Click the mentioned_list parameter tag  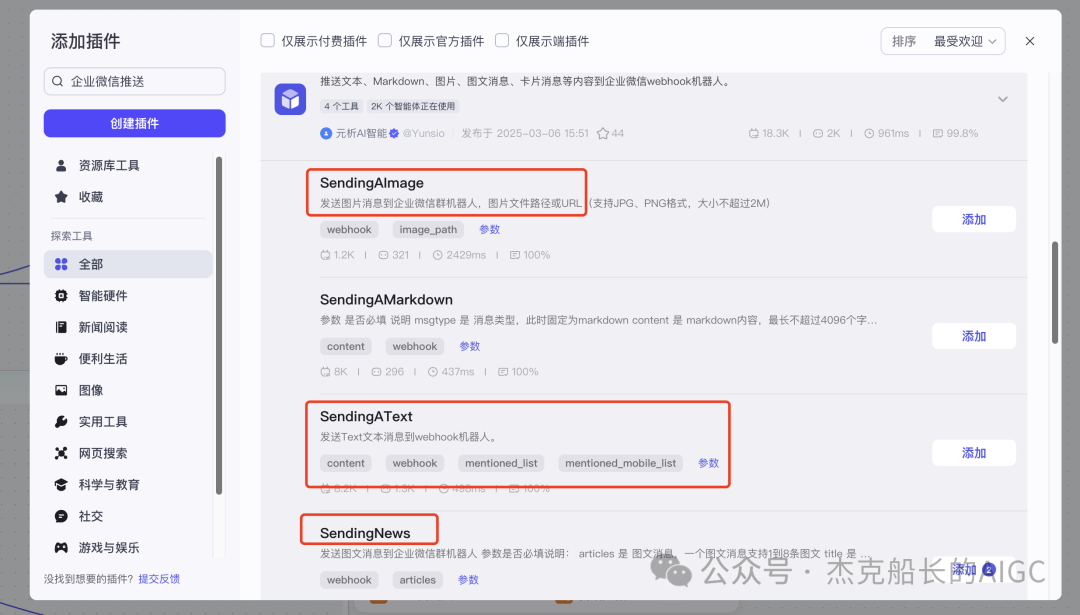501,463
